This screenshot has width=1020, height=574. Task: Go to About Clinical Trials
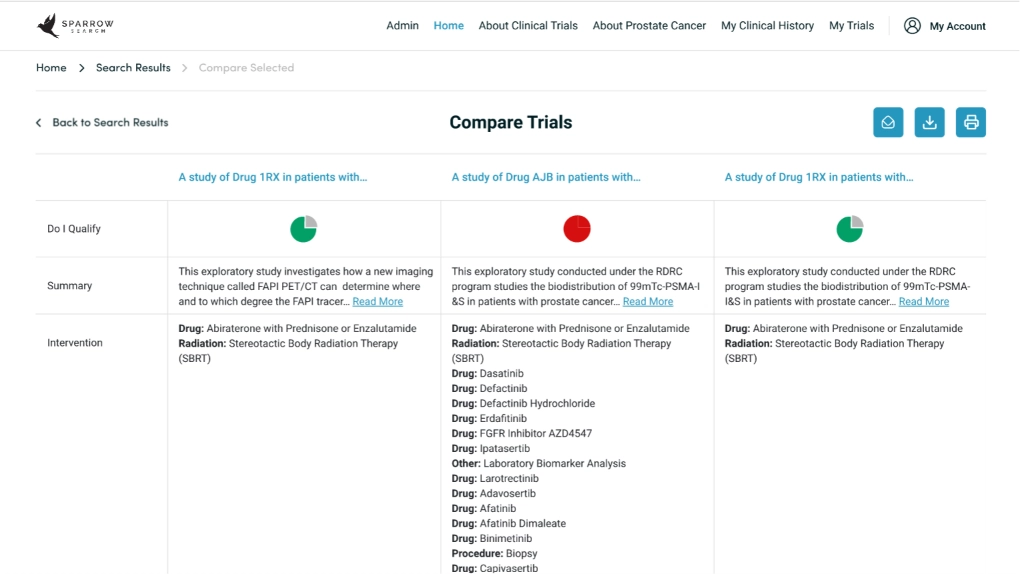528,25
